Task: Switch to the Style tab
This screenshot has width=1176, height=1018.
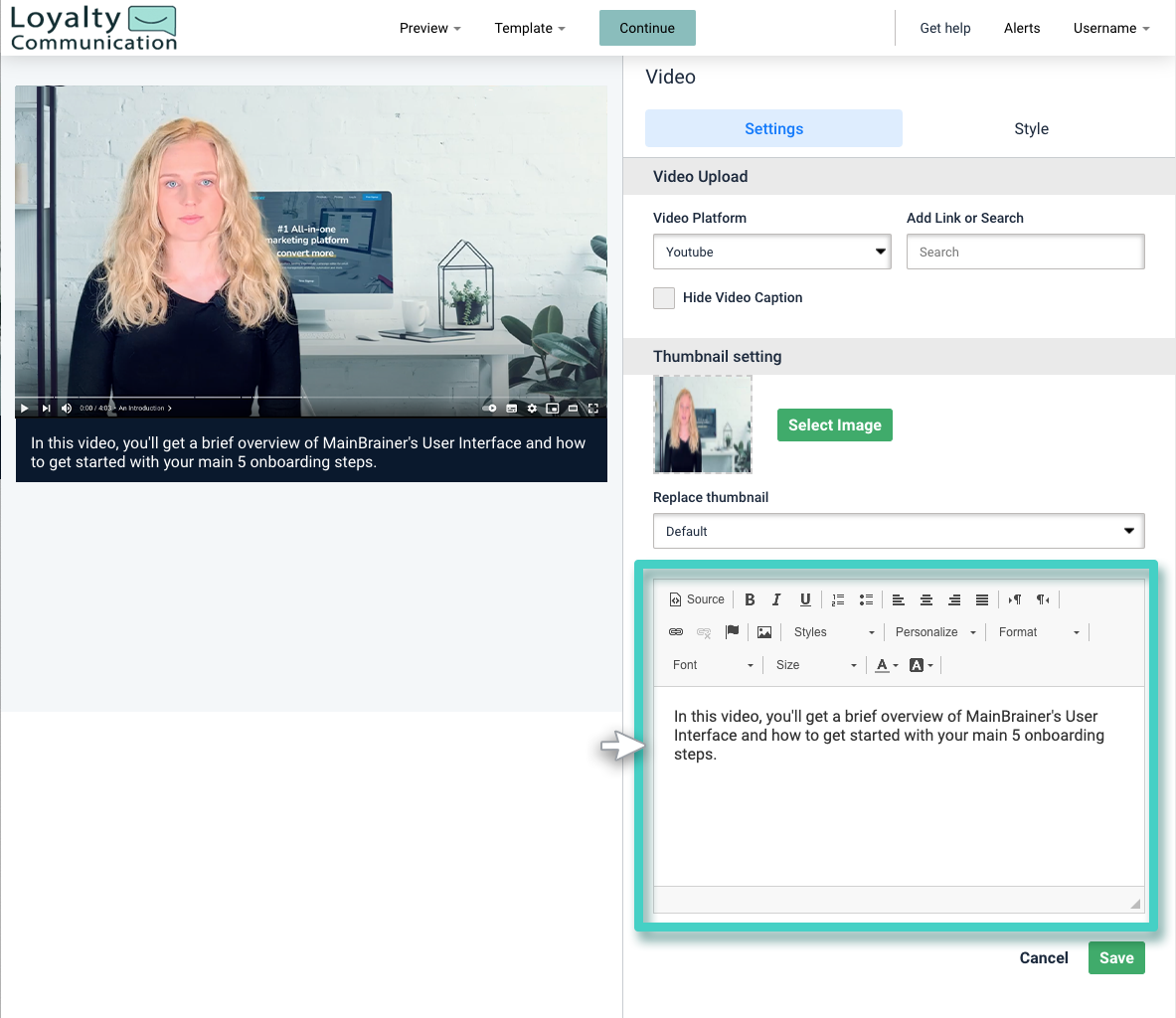Action: tap(1031, 128)
